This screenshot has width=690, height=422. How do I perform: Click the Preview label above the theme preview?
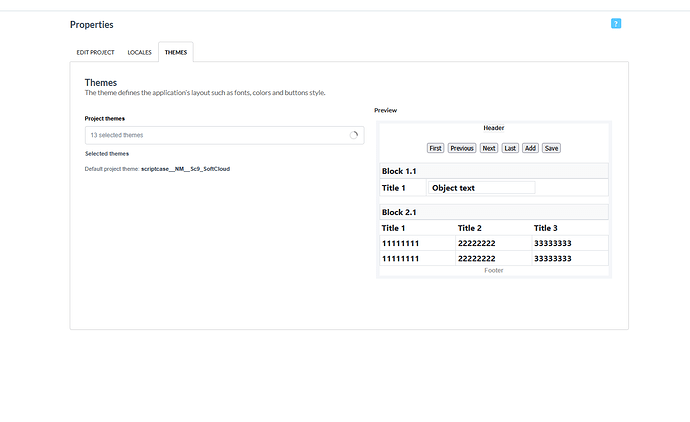click(x=385, y=110)
